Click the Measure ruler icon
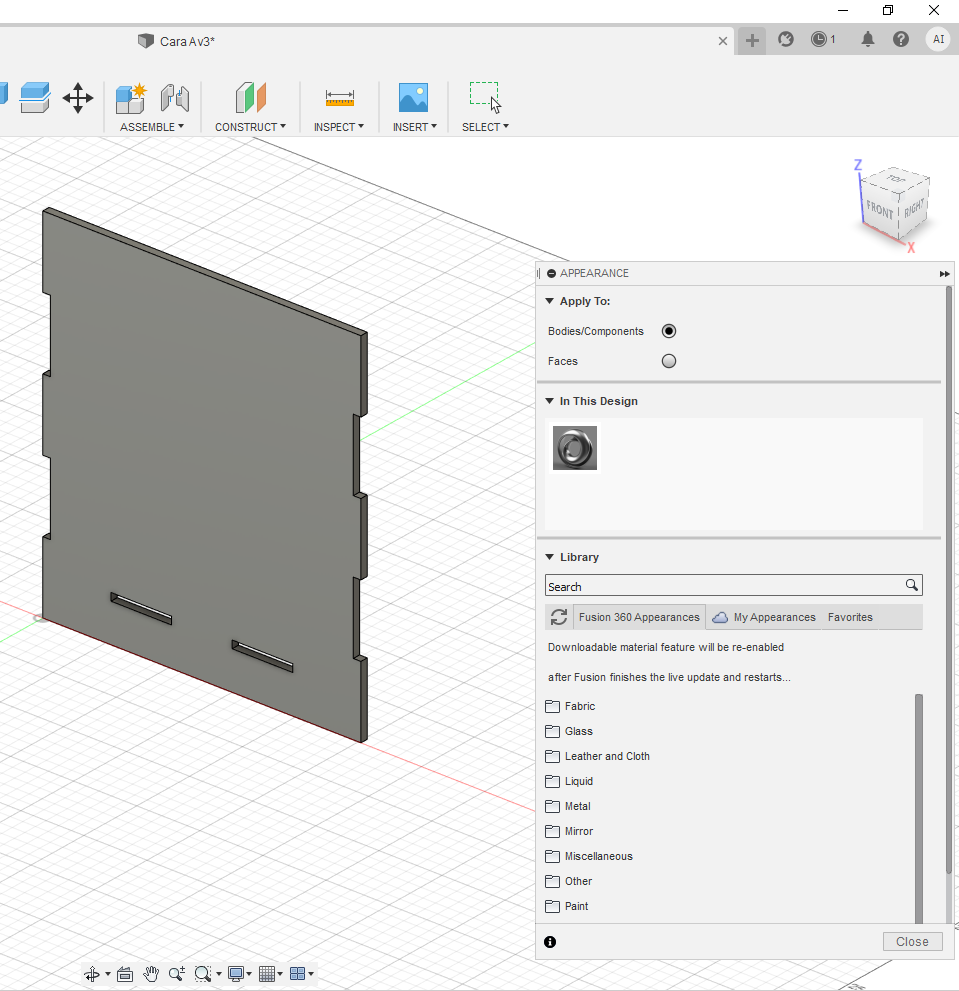 (339, 98)
